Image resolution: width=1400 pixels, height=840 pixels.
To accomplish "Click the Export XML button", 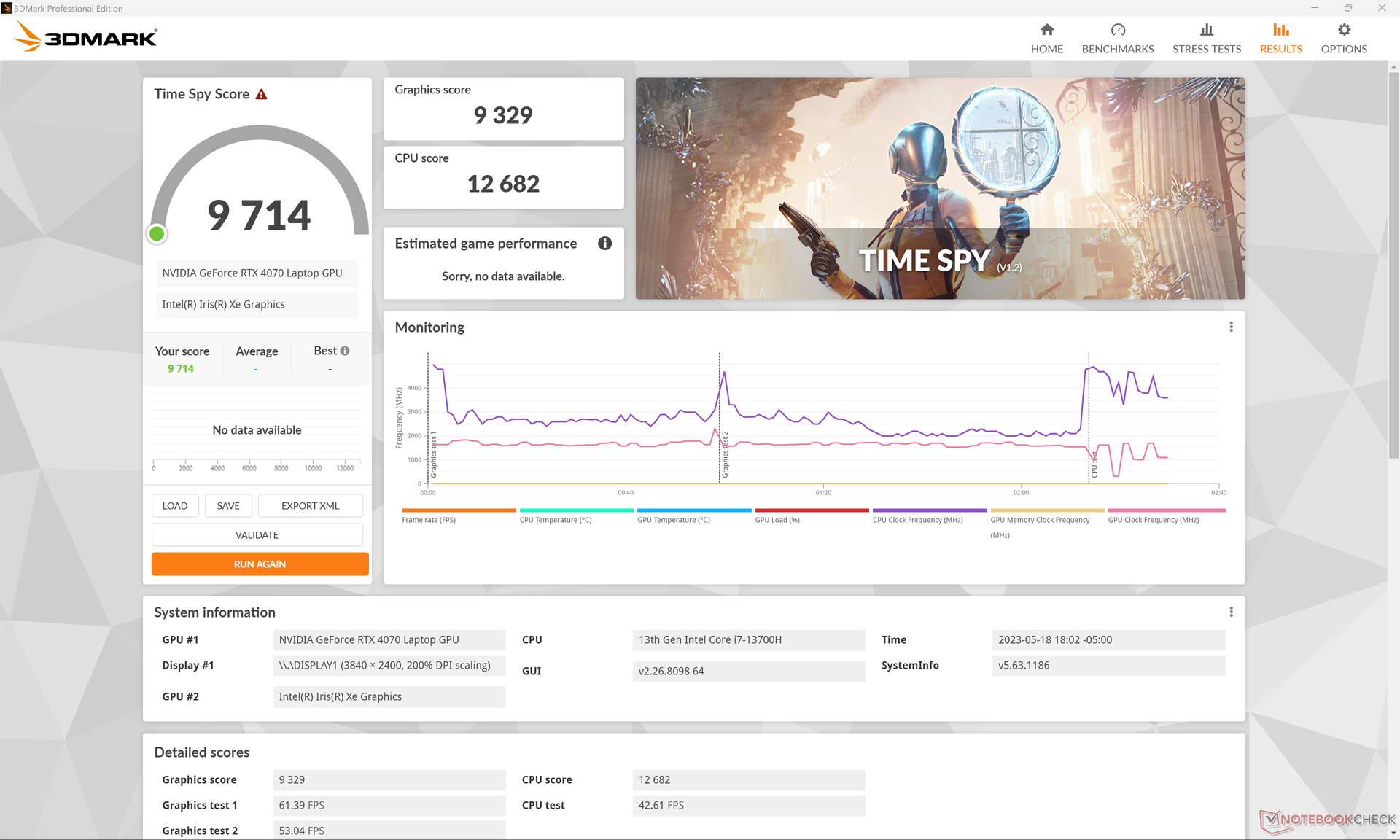I will click(x=310, y=505).
